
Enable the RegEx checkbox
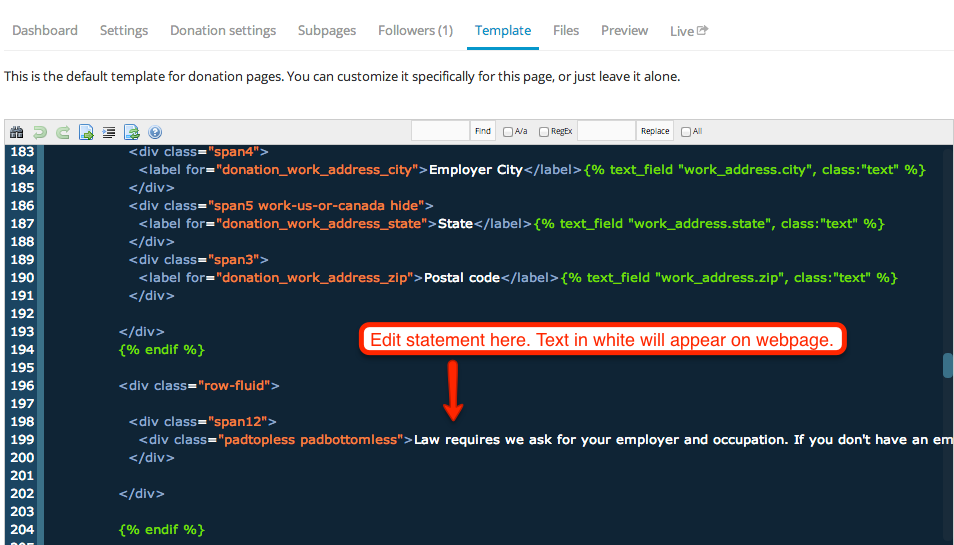tap(544, 131)
